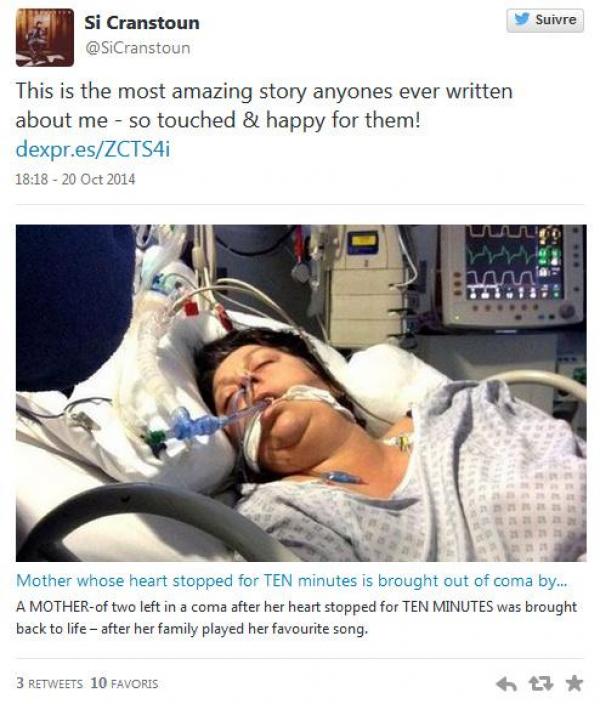Click the favorite star icon
600x704 pixels.
coord(574,683)
